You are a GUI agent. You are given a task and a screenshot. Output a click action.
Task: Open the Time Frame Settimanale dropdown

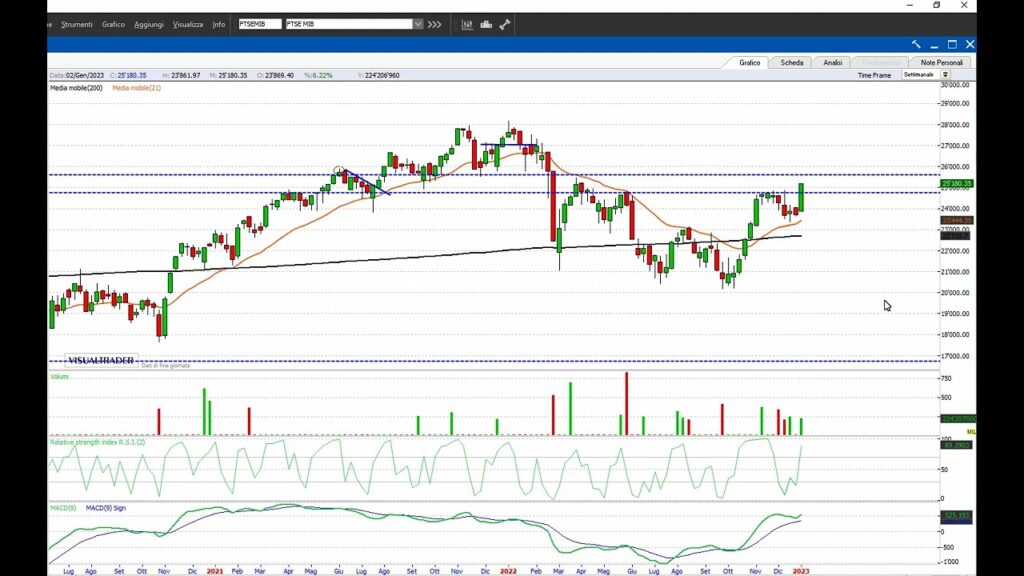(945, 75)
